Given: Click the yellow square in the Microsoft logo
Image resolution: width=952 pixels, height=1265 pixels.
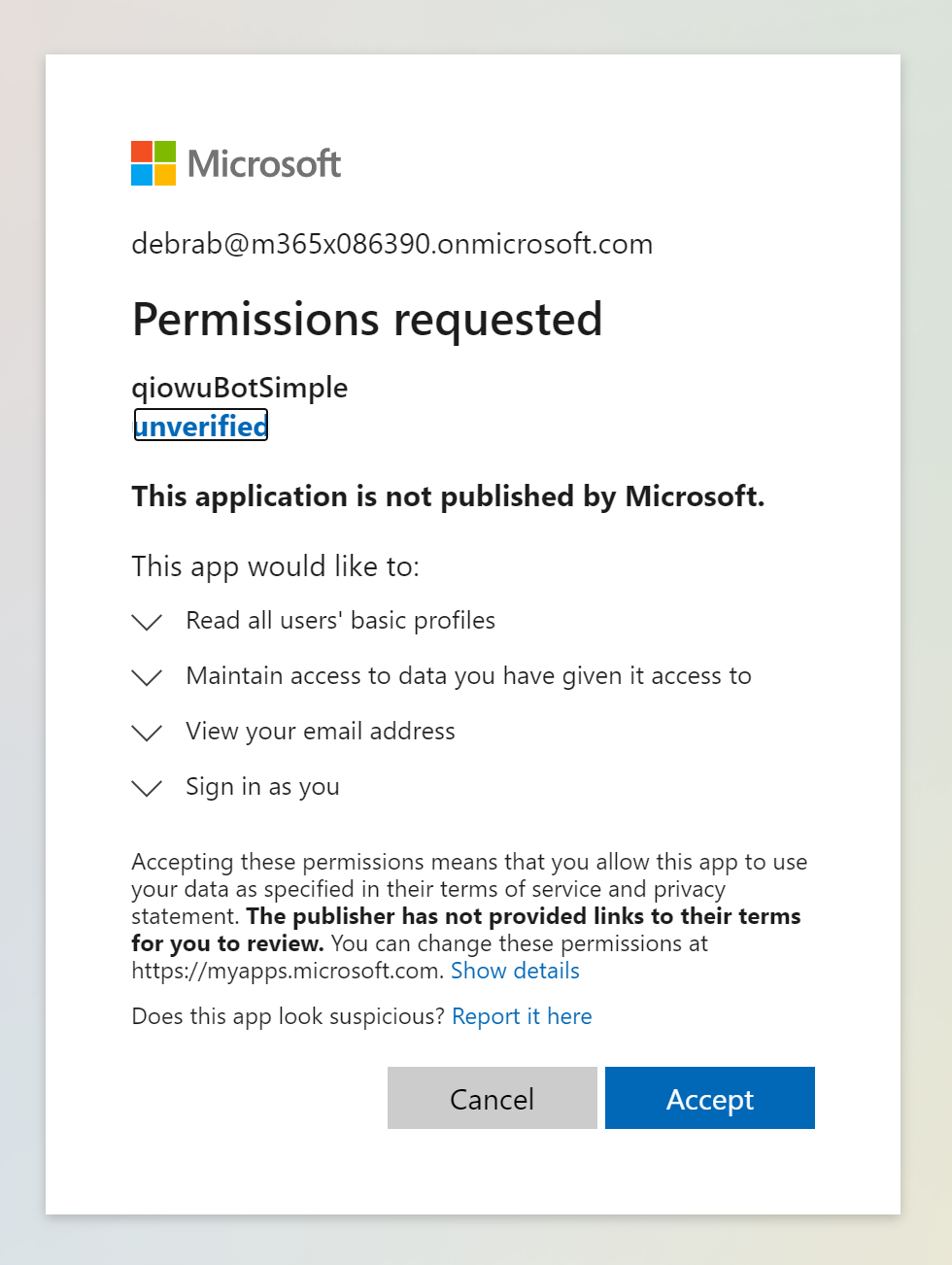Looking at the screenshot, I should point(165,175).
